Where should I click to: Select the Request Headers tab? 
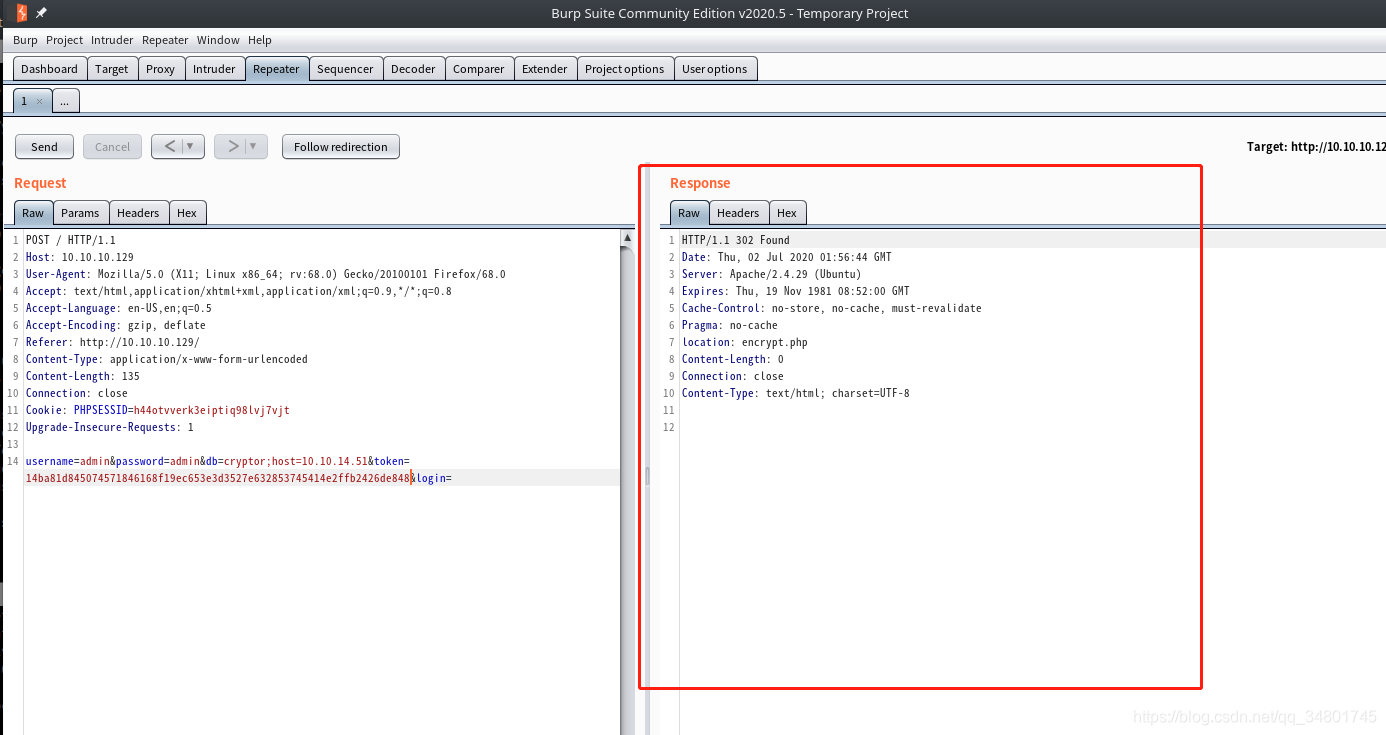[138, 212]
